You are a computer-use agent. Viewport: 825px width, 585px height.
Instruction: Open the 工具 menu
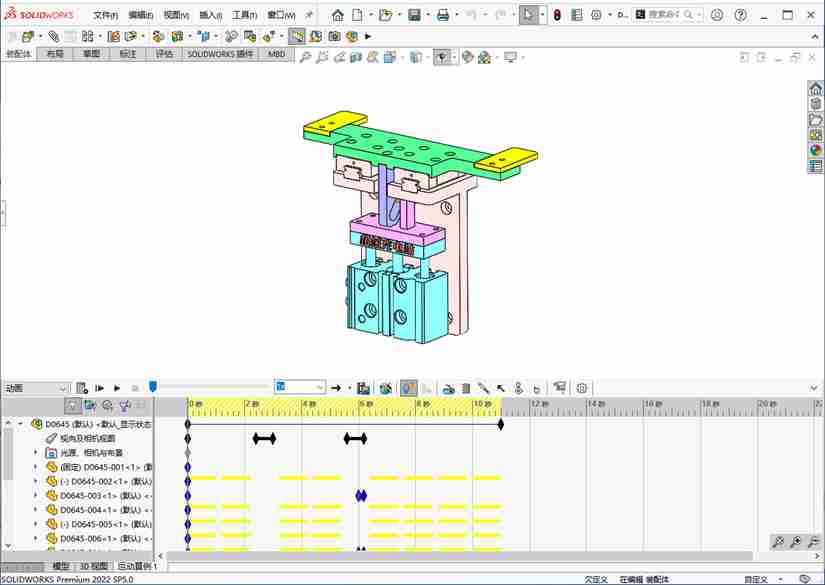pyautogui.click(x=244, y=16)
